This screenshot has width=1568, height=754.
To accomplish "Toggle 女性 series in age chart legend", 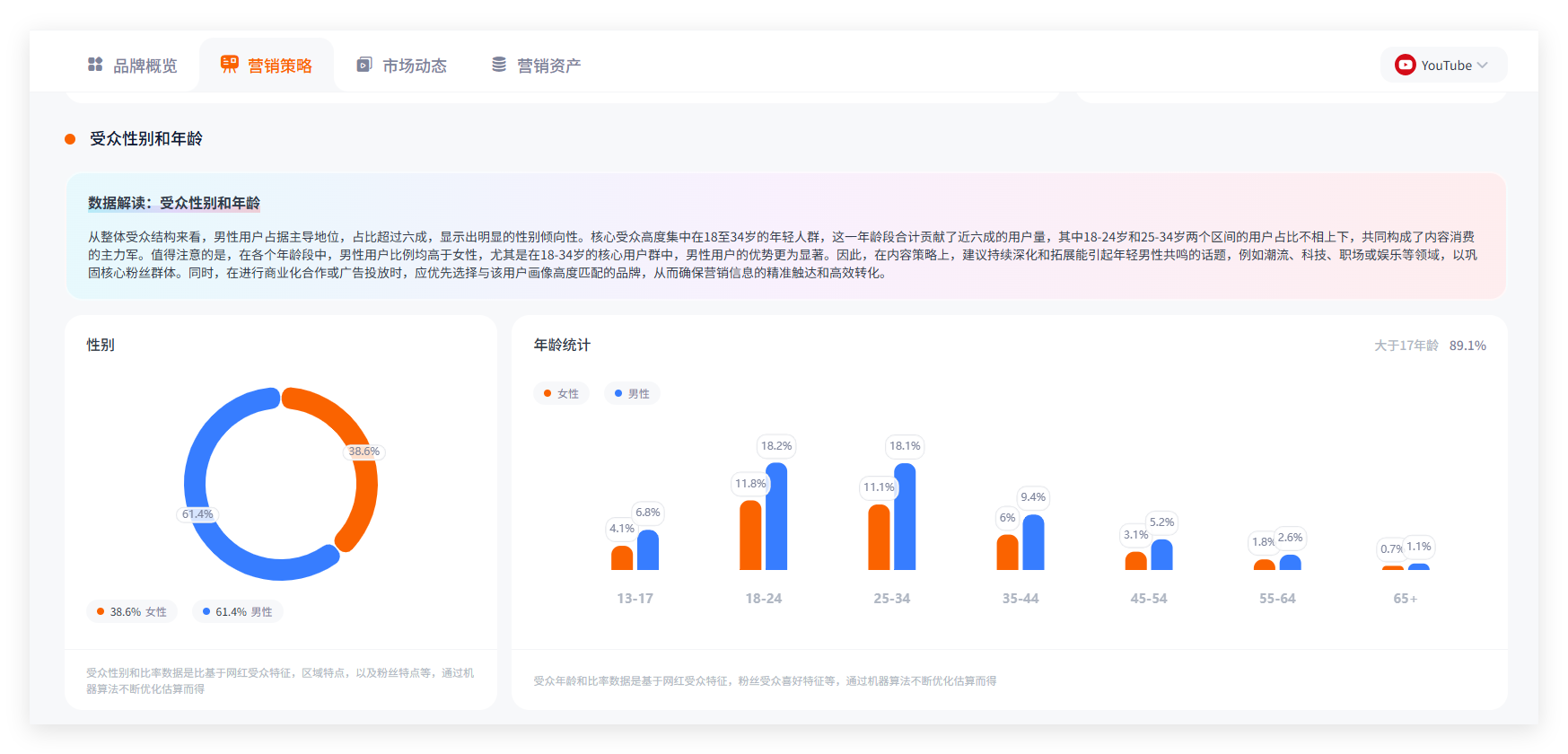I will [562, 393].
